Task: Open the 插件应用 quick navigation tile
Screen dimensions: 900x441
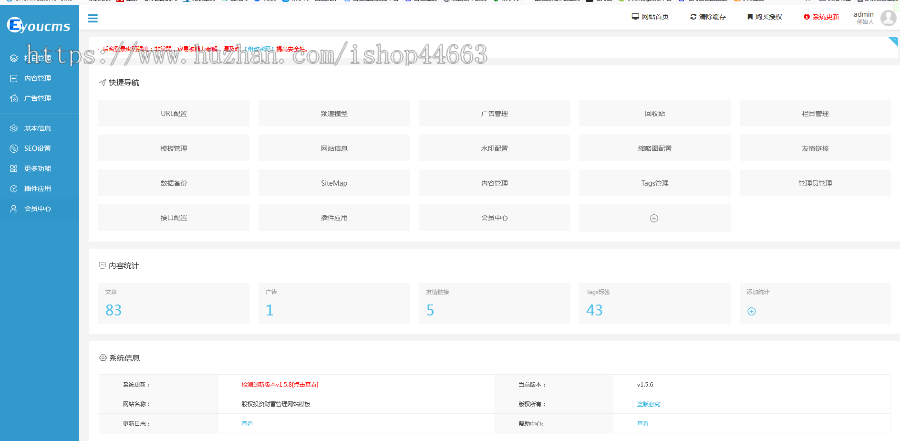Action: (334, 218)
